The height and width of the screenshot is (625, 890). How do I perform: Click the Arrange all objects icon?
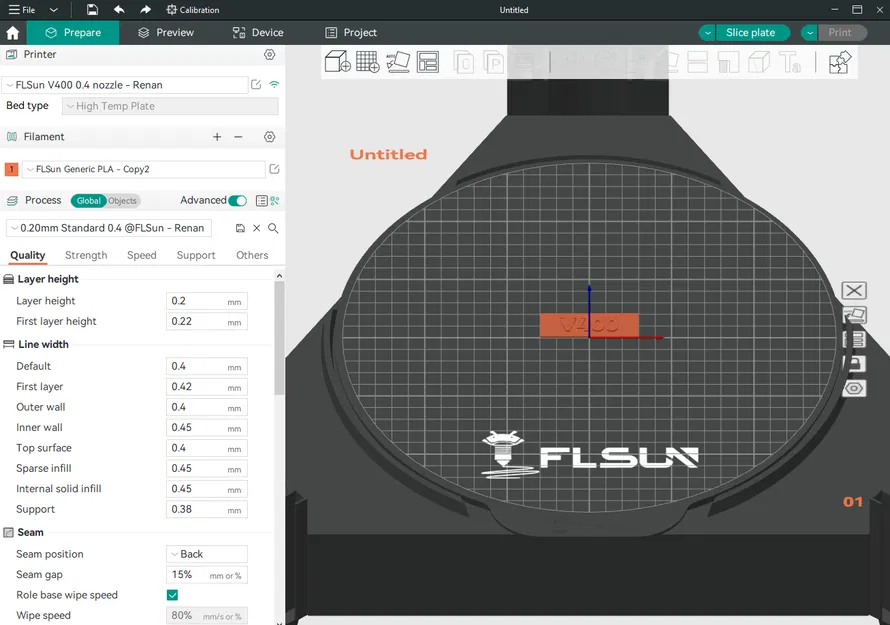tap(427, 61)
